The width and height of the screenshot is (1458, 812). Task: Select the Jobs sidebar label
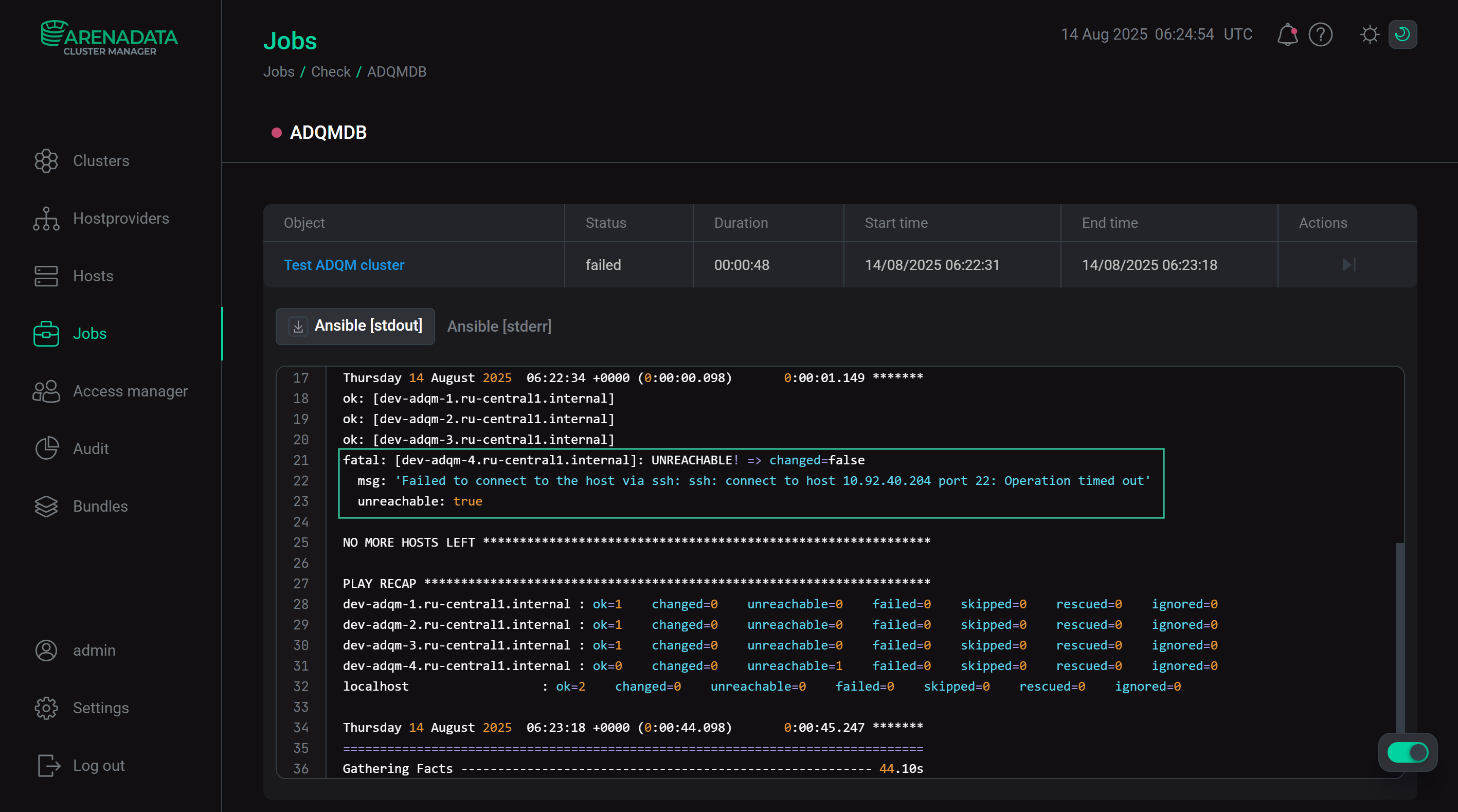click(90, 334)
